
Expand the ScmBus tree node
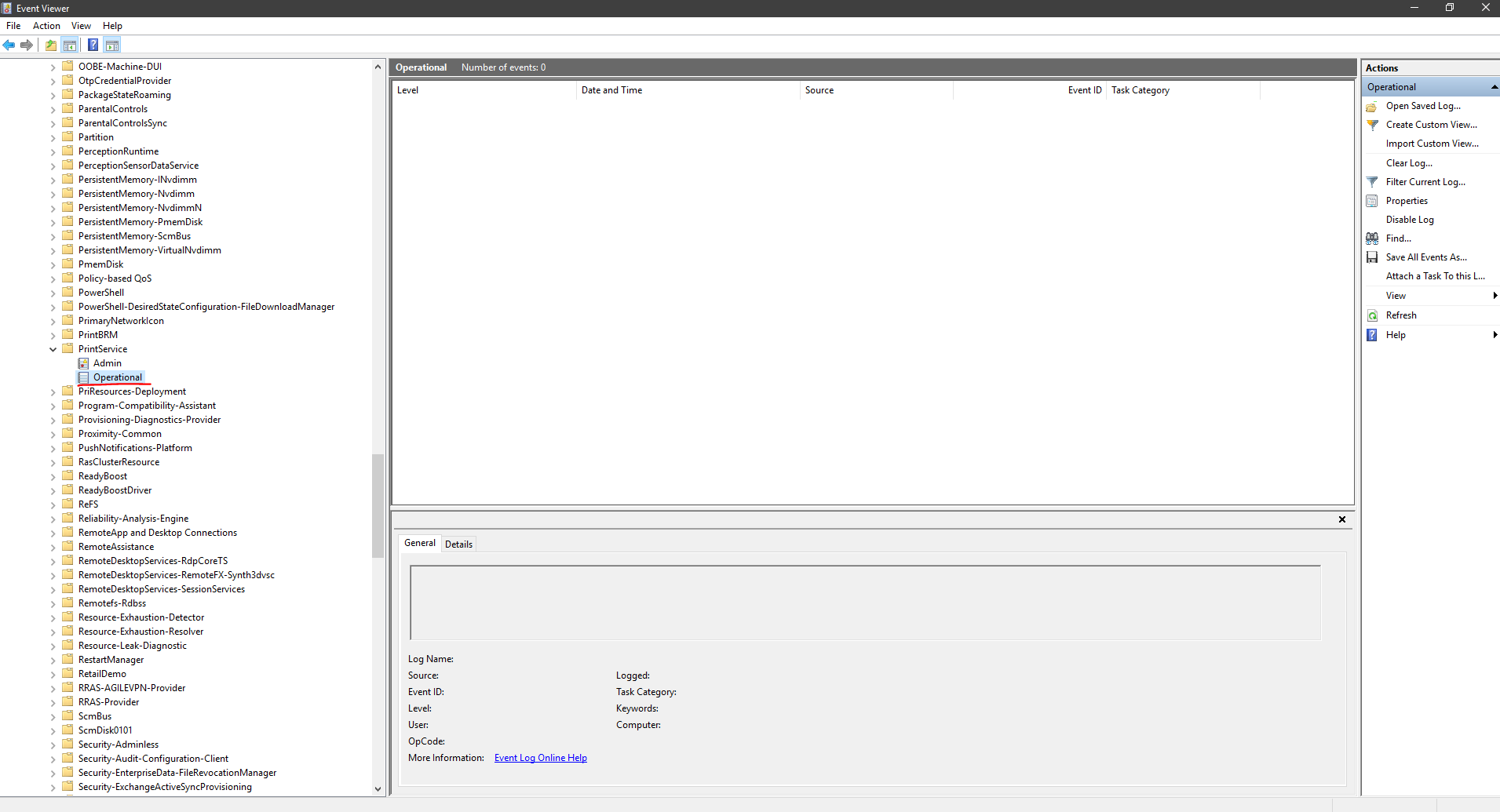point(53,716)
